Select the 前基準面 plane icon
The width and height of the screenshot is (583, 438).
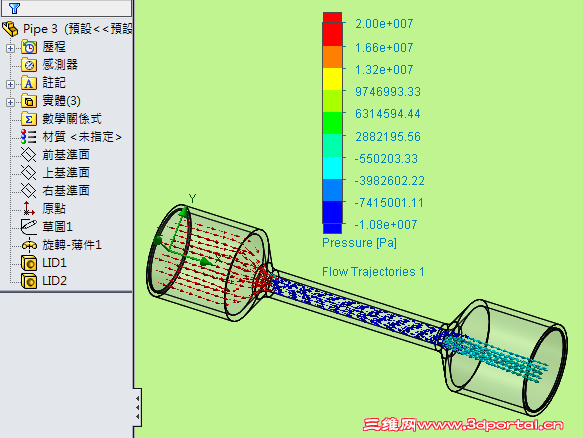[x=29, y=155]
